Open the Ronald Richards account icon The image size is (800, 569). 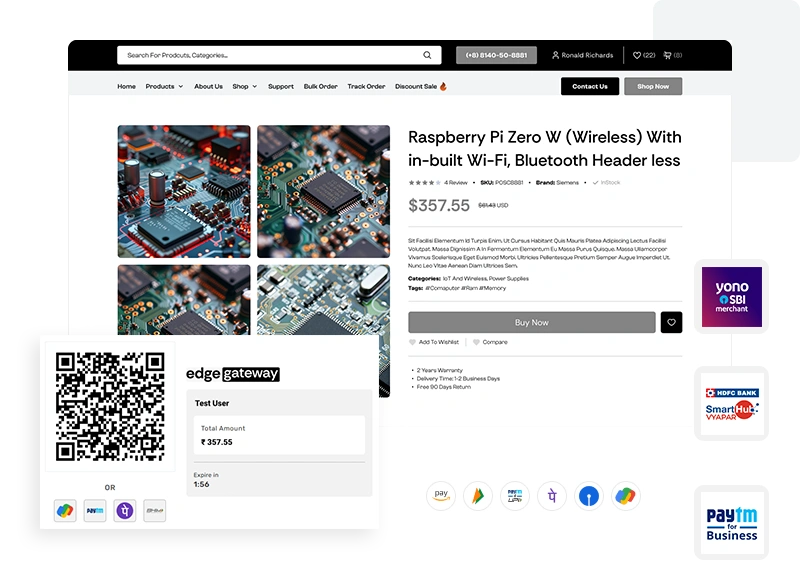(x=556, y=55)
